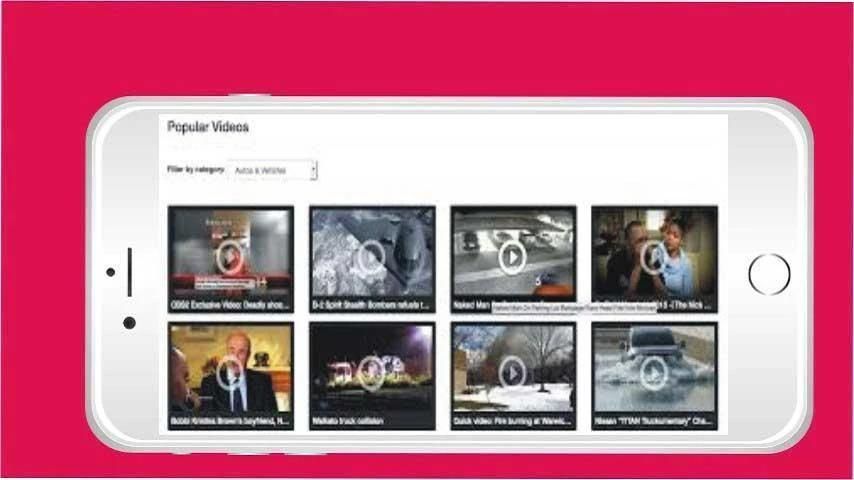Open the CBS2 Exclusive Video title link

click(229, 304)
